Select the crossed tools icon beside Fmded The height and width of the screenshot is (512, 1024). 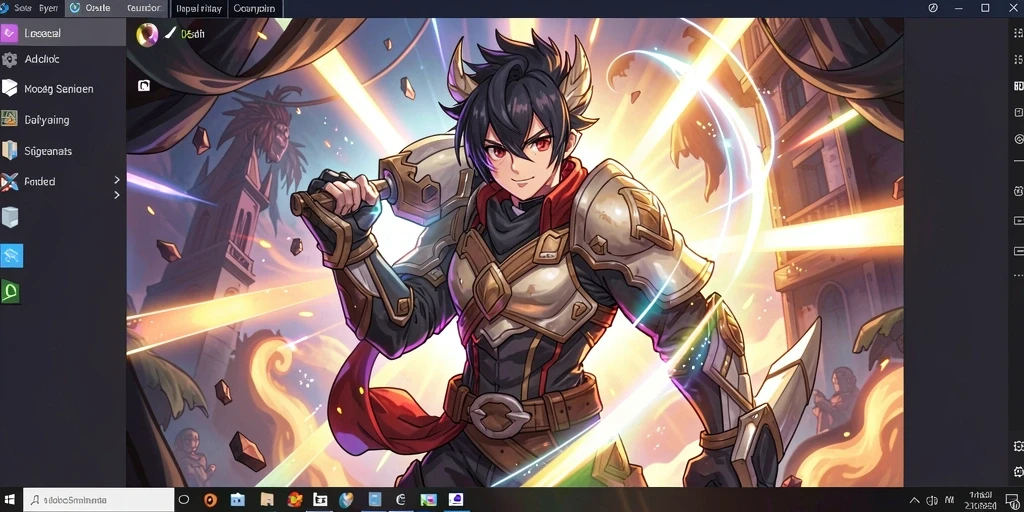pos(9,182)
